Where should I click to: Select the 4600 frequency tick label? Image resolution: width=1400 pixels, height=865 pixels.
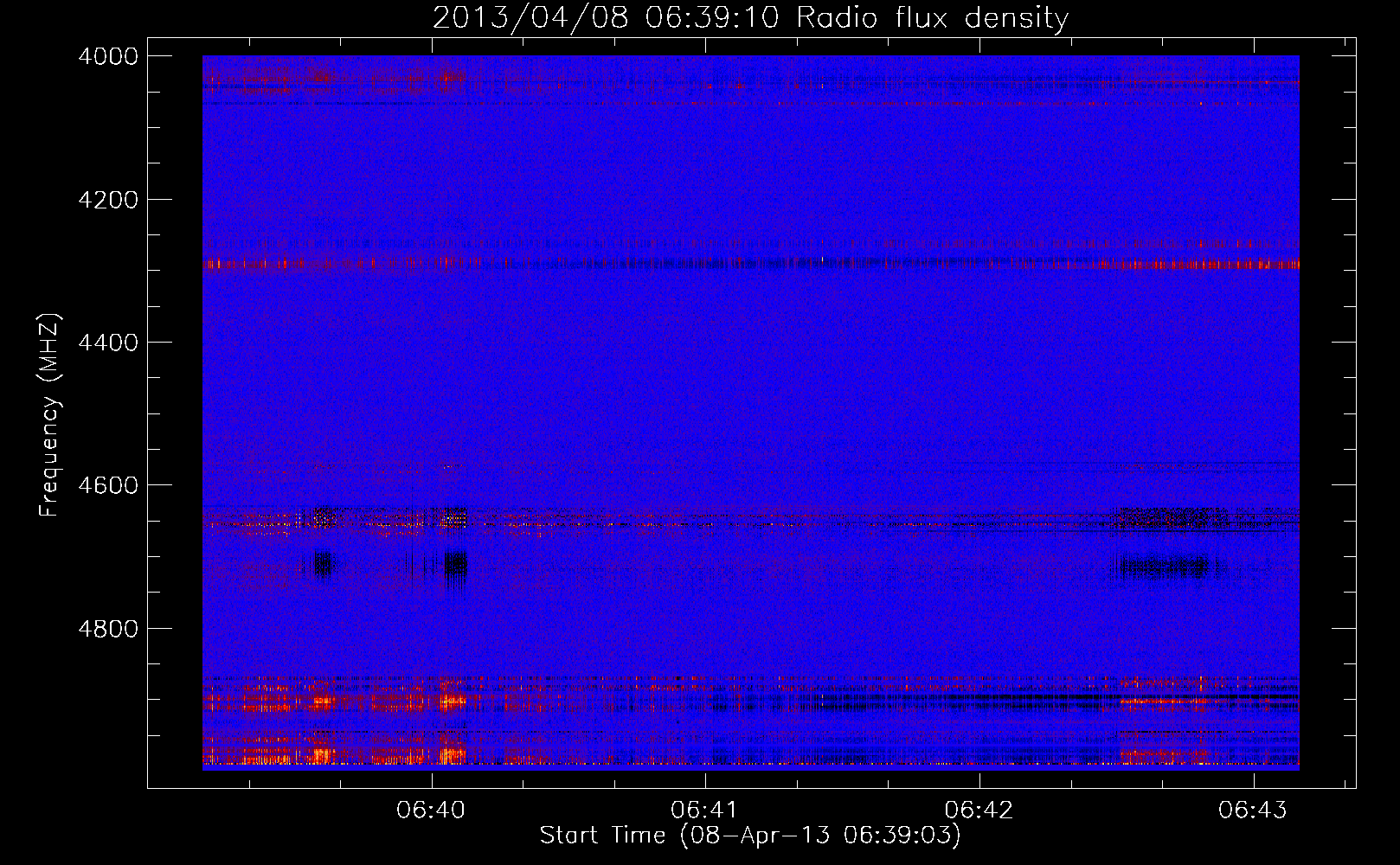[108, 485]
